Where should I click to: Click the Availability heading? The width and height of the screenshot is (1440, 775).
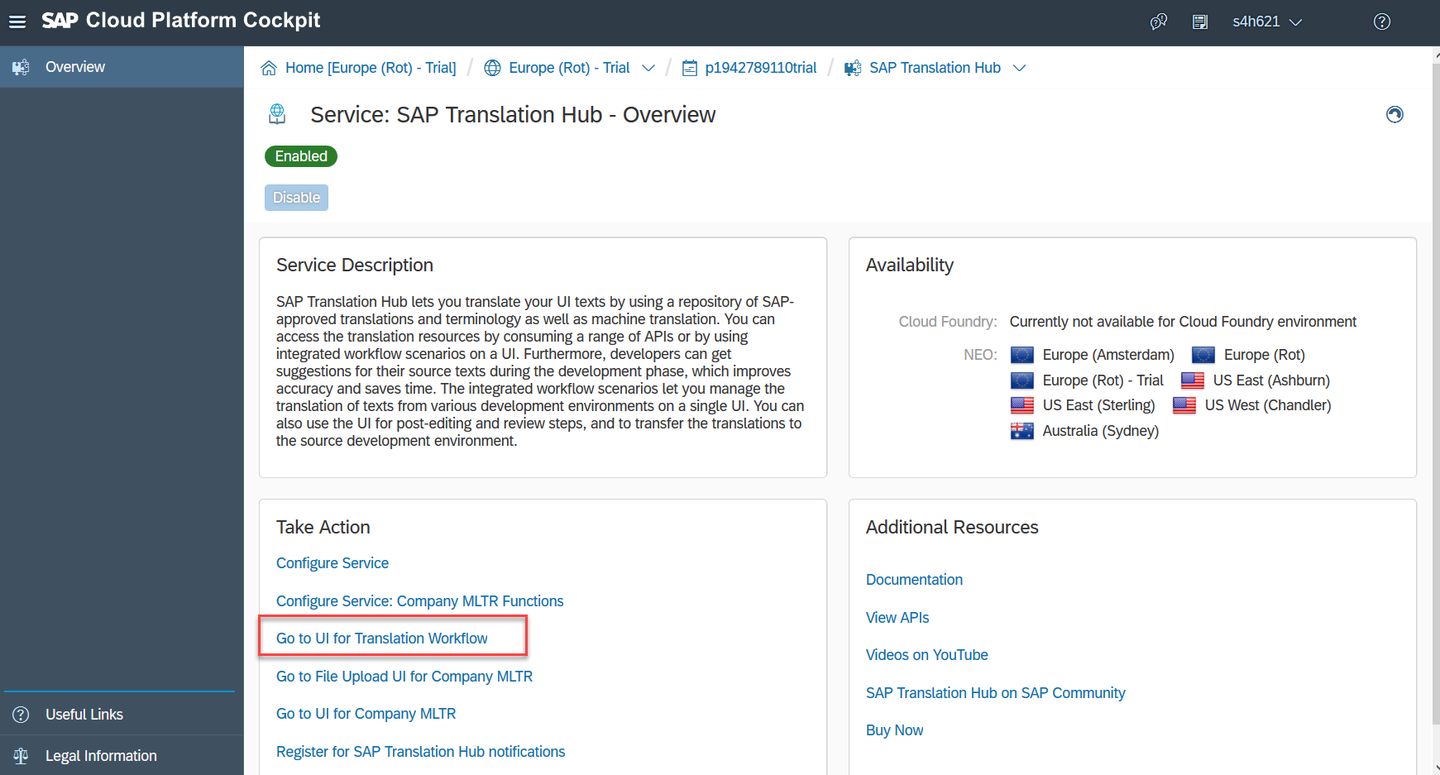coord(909,265)
